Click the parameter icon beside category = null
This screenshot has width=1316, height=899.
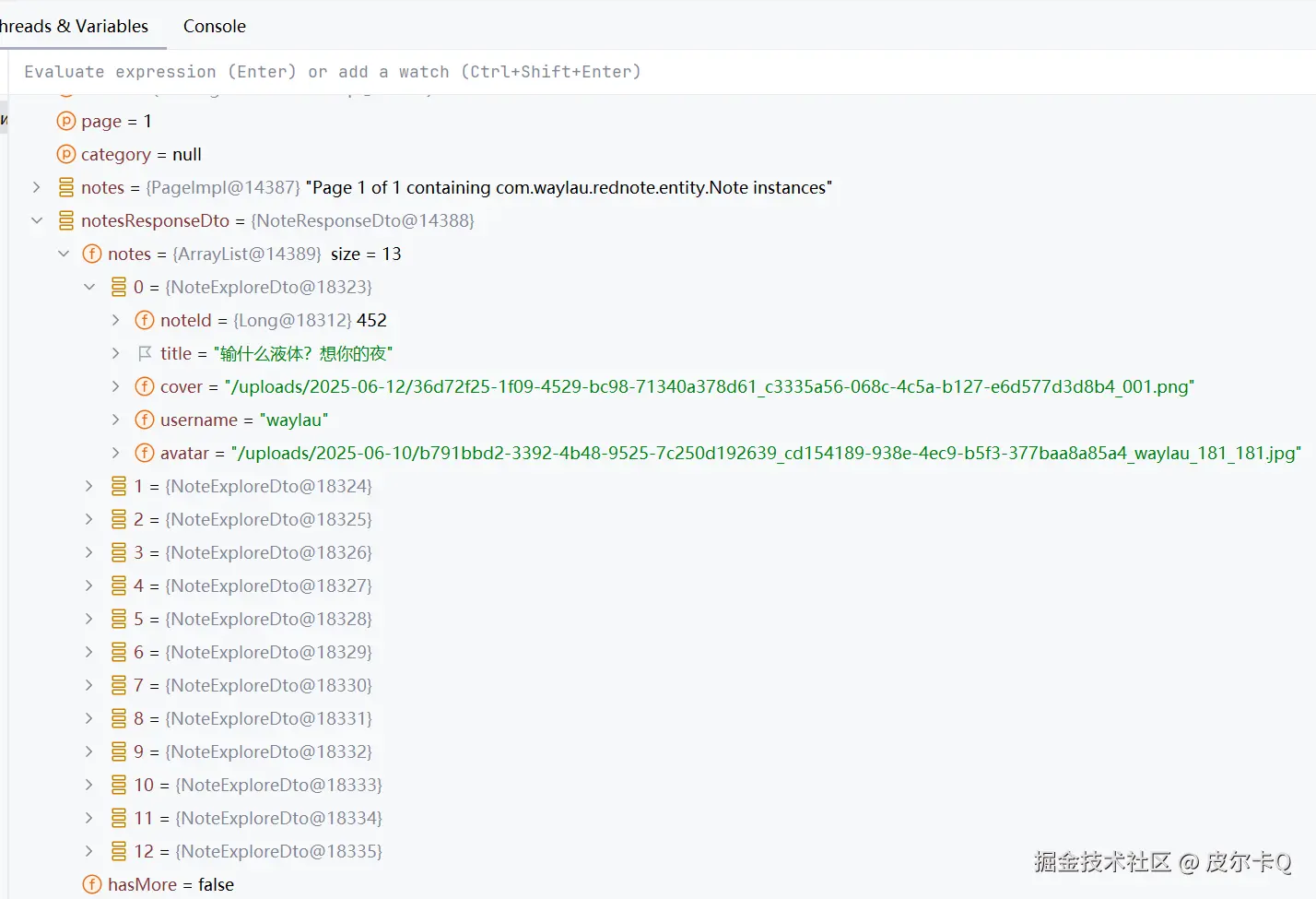pos(66,154)
